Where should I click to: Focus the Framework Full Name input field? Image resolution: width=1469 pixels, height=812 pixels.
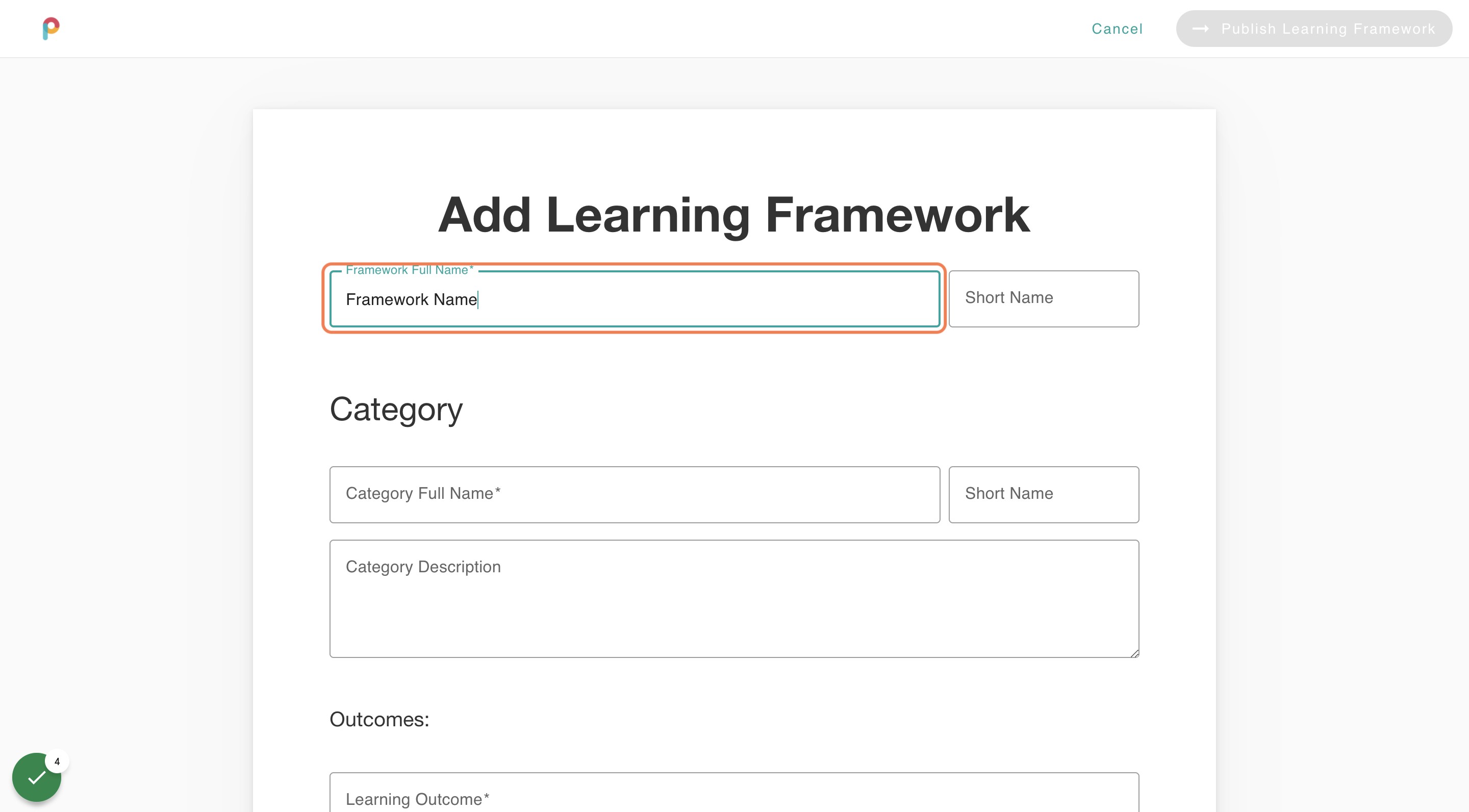point(633,299)
